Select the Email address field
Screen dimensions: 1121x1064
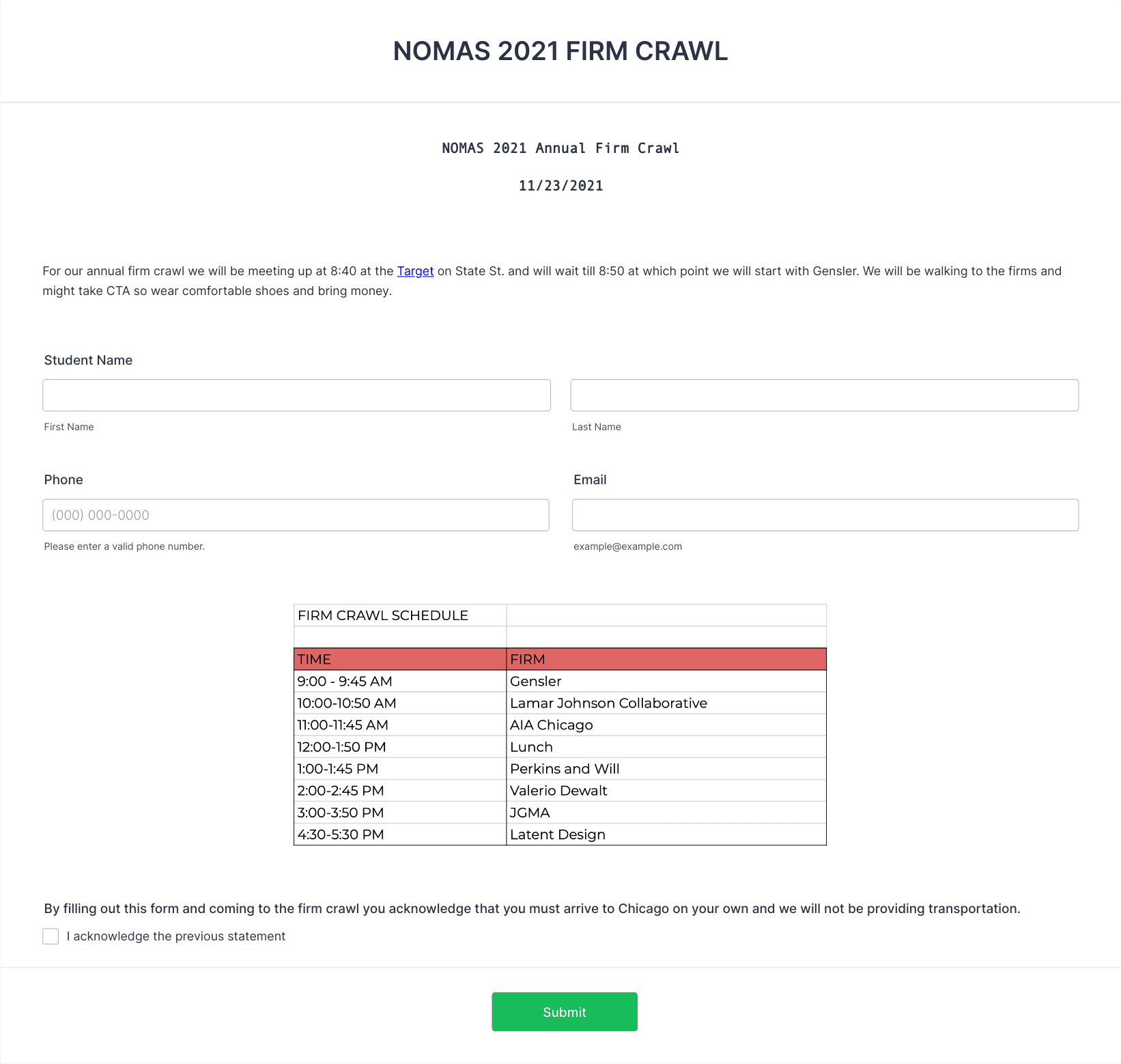click(825, 515)
